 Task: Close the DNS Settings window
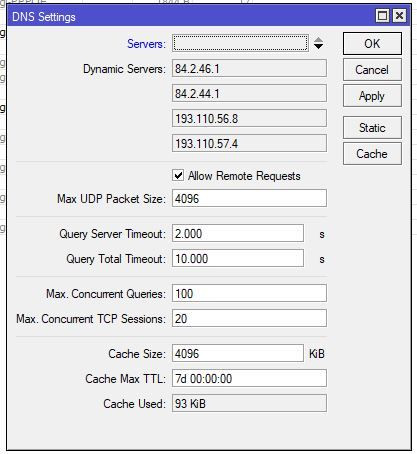click(x=399, y=16)
